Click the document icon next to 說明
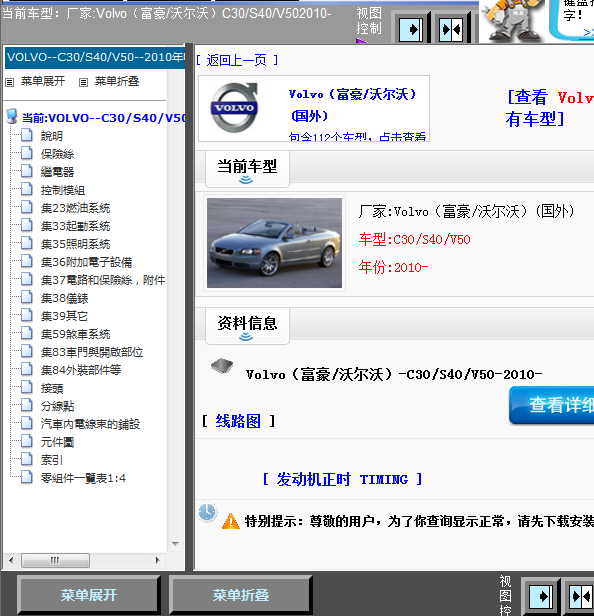Screen dimensions: 594x616 coord(27,134)
